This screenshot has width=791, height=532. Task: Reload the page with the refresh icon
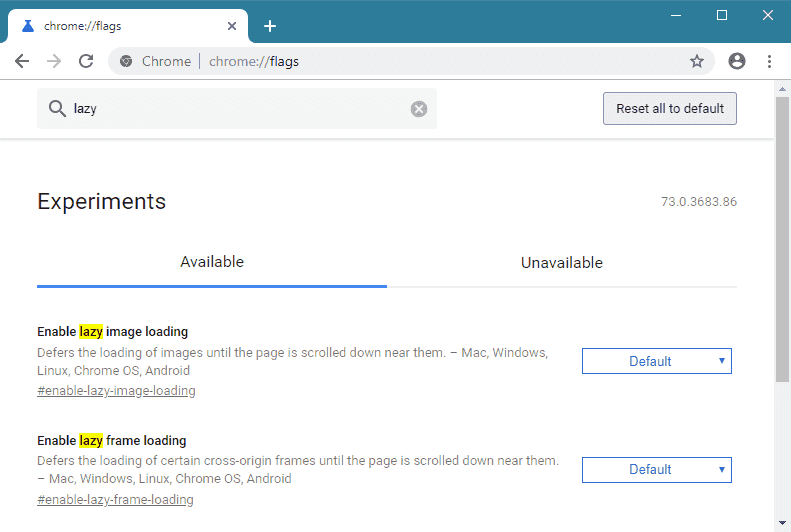pos(86,61)
